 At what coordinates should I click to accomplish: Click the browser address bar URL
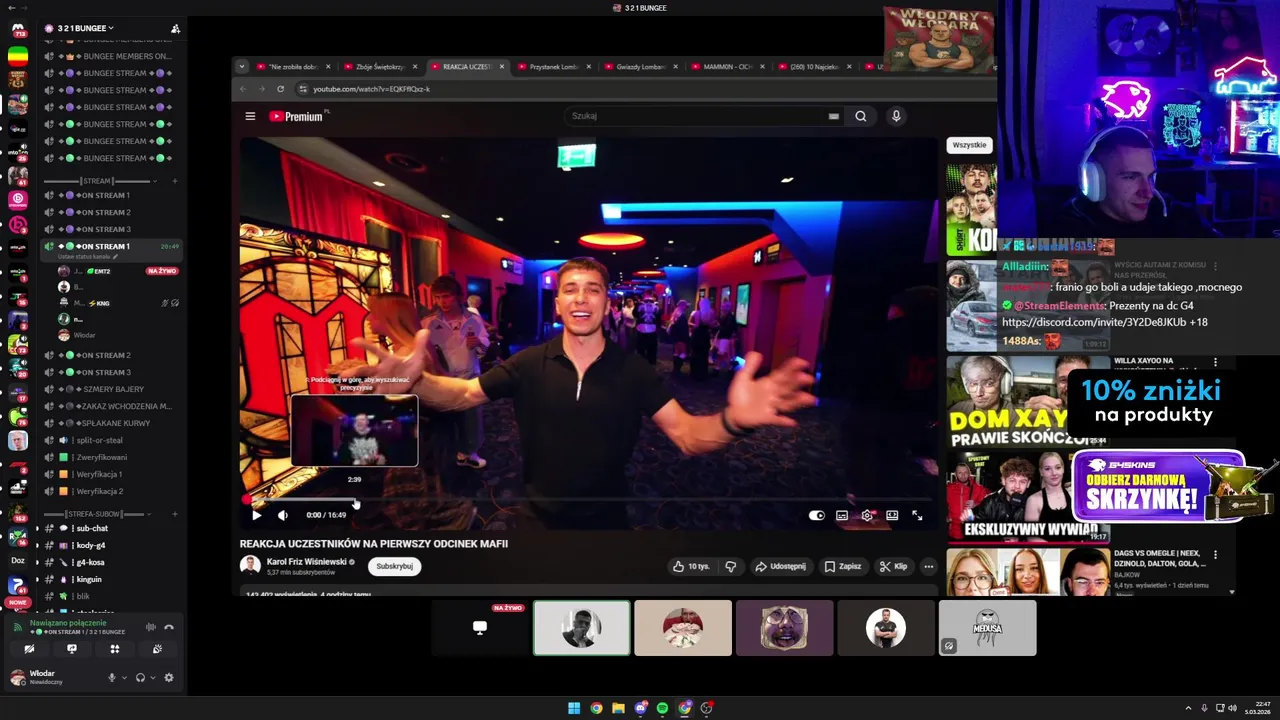pos(371,89)
